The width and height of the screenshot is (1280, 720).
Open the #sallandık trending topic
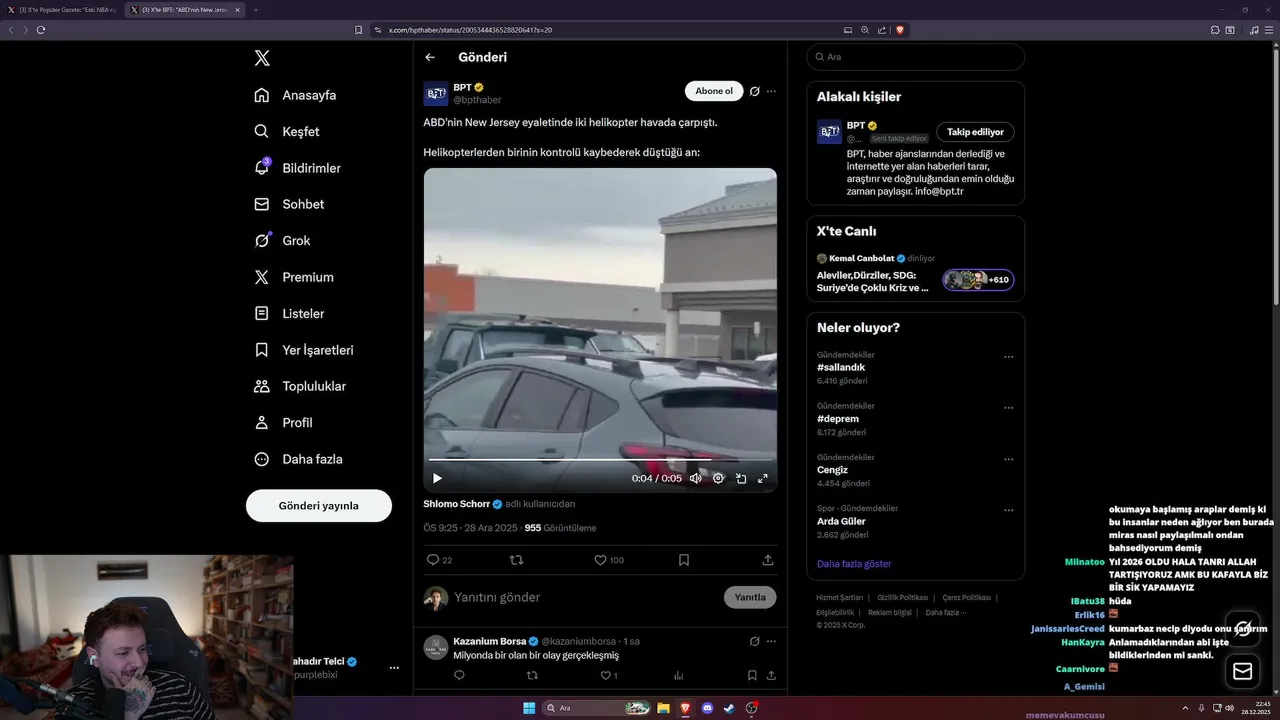(x=841, y=368)
